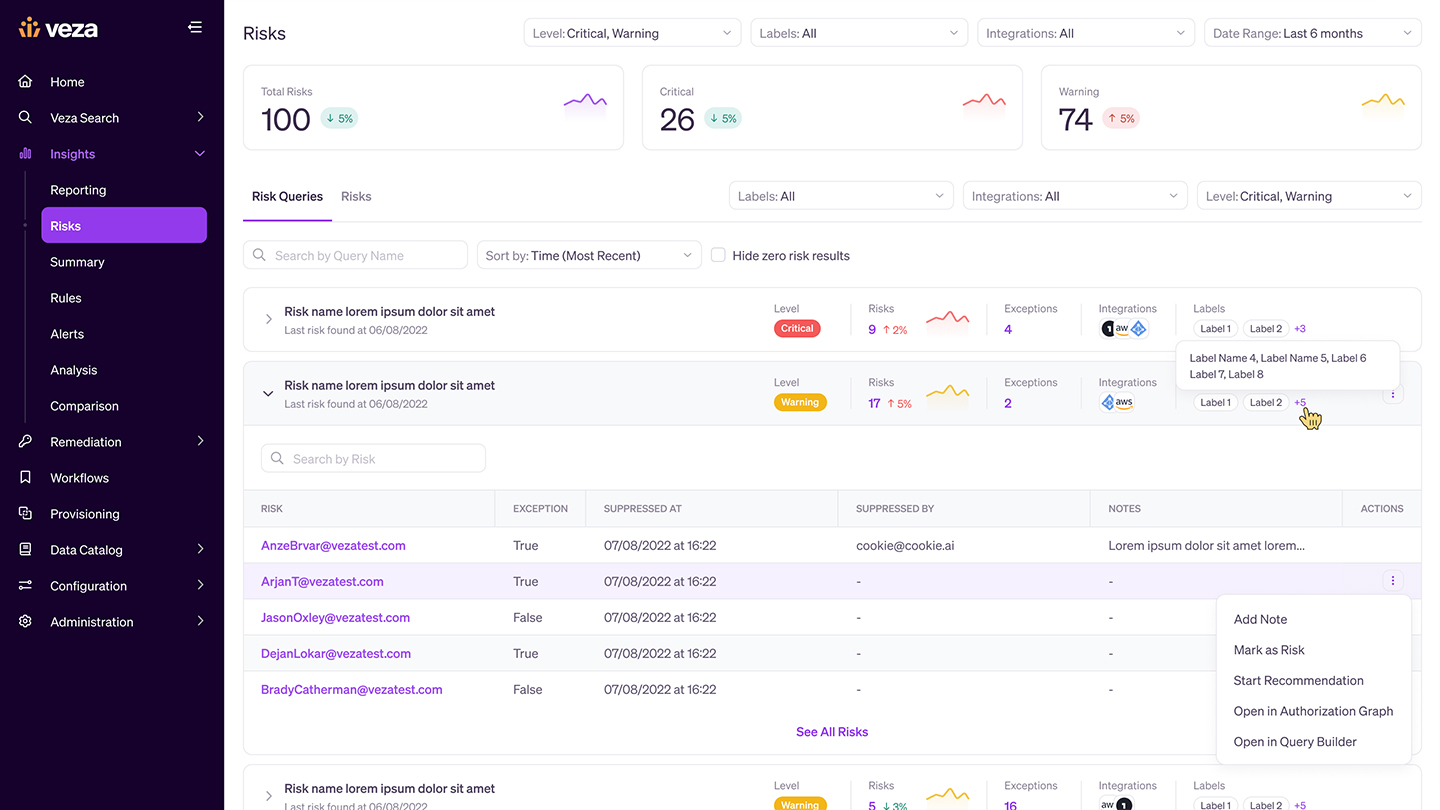Image resolution: width=1440 pixels, height=810 pixels.
Task: Open the Date Range dropdown
Action: tap(1313, 33)
